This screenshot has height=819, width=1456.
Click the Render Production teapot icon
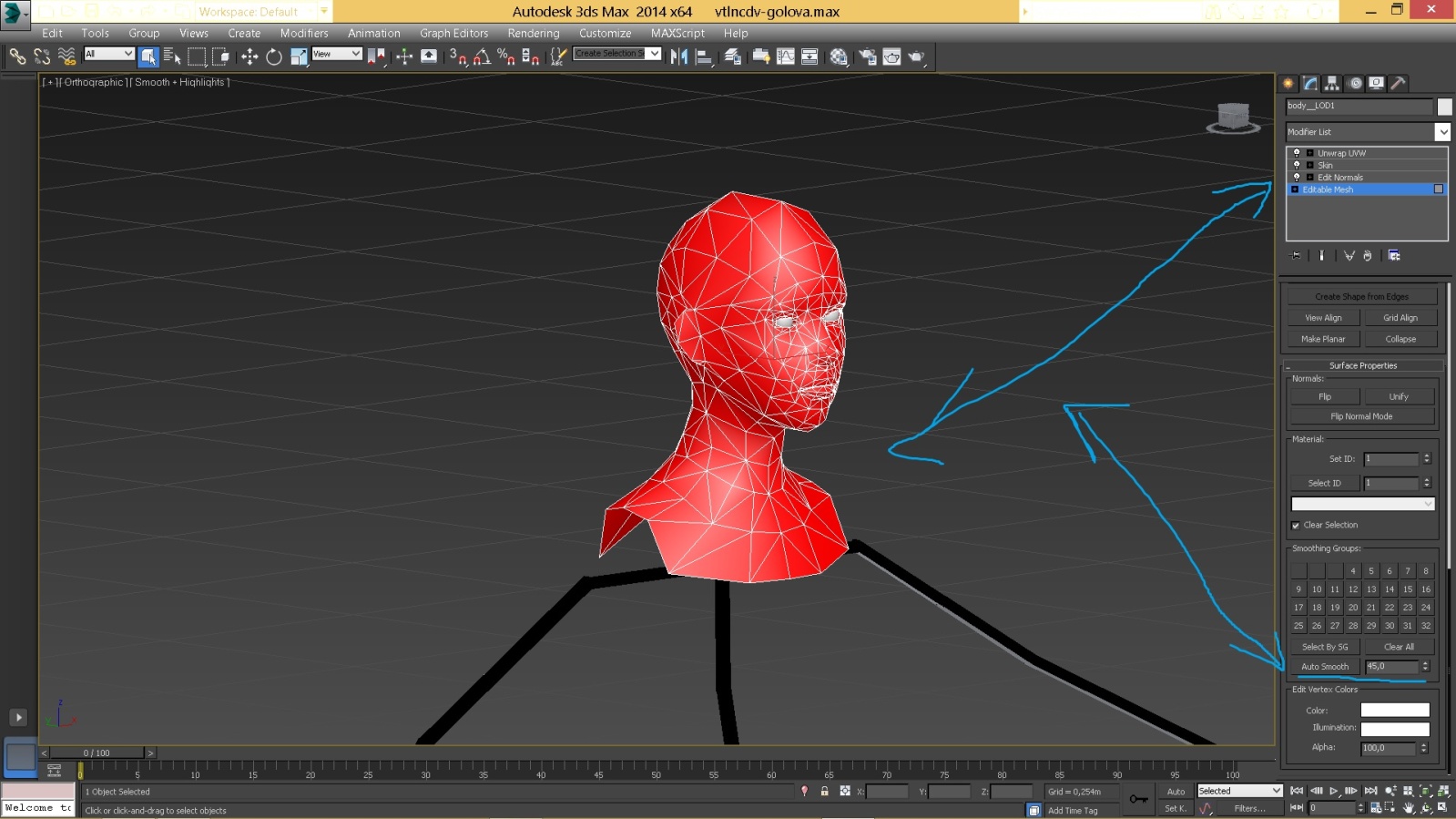[916, 56]
